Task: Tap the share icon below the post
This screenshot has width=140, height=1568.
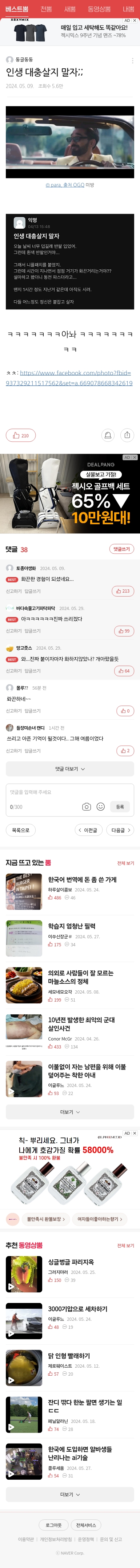Action: point(127,434)
